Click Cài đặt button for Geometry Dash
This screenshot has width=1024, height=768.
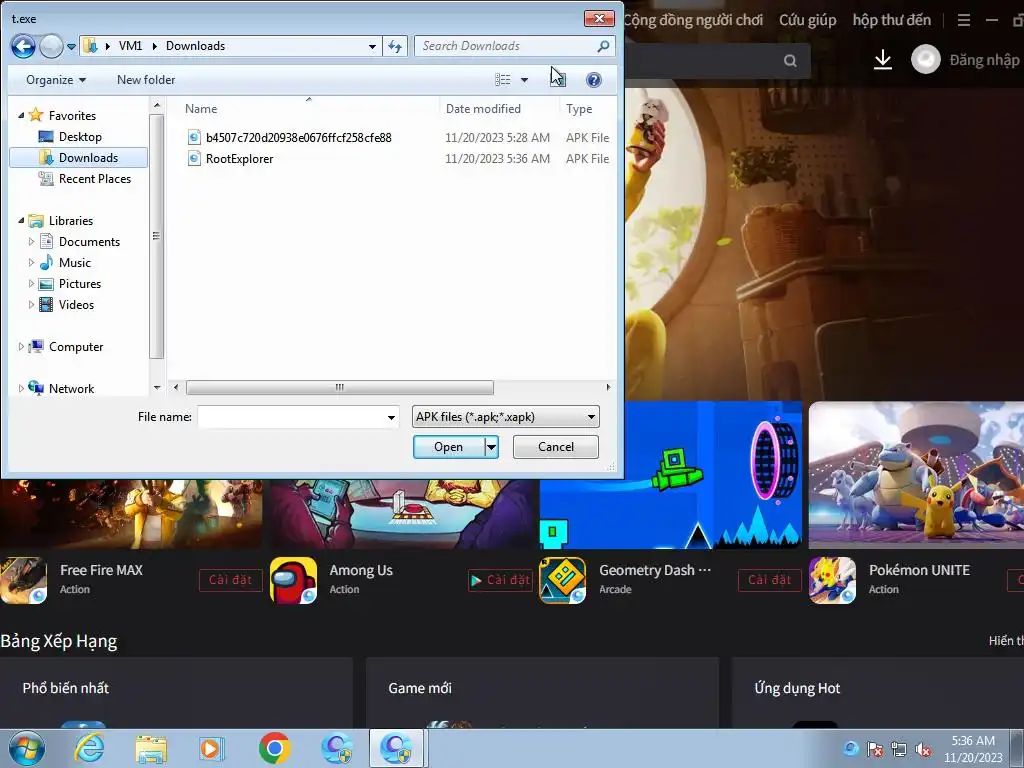click(x=769, y=580)
